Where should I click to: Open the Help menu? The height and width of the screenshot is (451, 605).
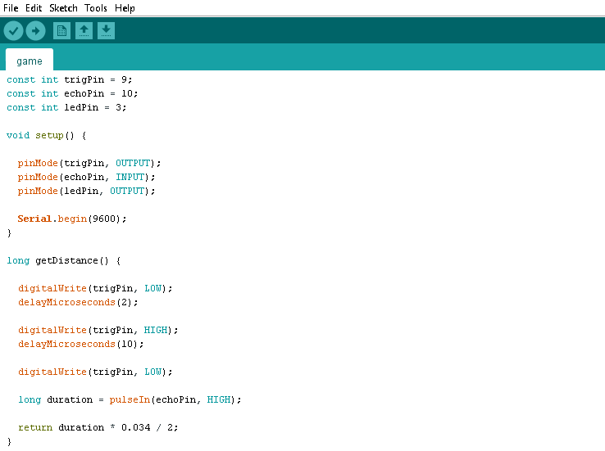coord(125,8)
